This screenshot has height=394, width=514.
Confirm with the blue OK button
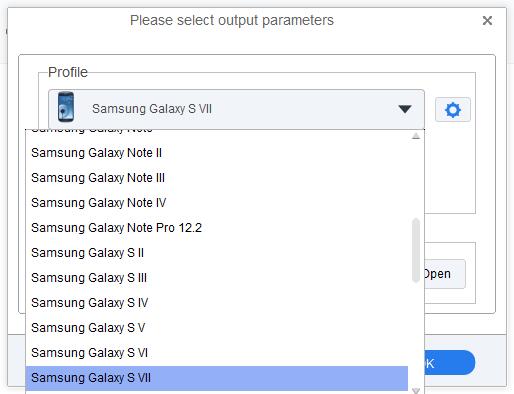[449, 363]
